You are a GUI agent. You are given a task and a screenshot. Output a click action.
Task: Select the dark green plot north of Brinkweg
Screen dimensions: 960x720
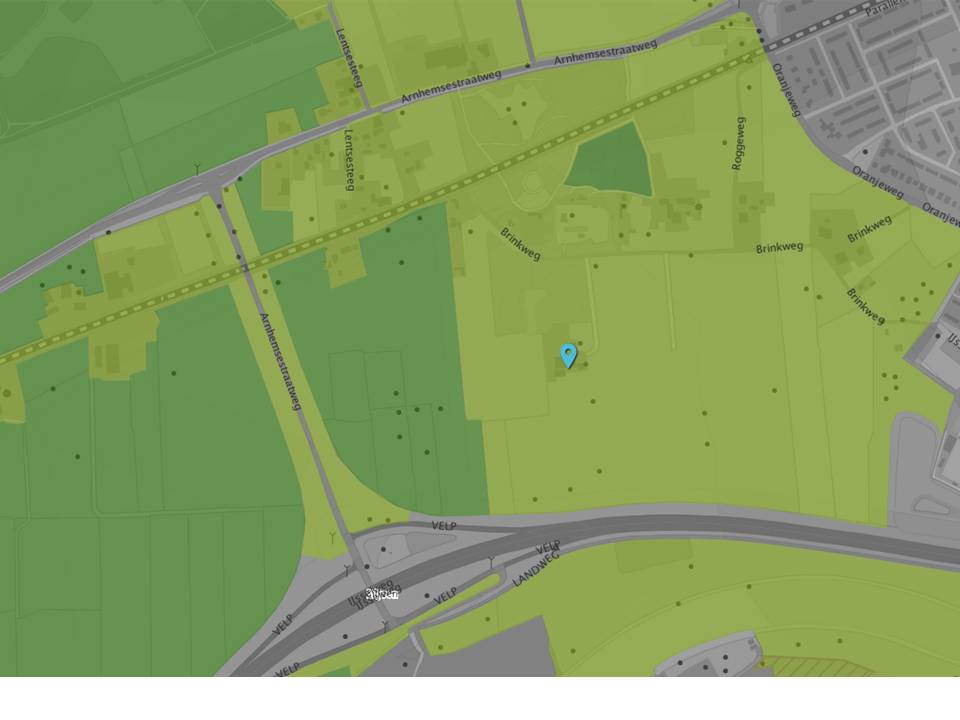pos(610,159)
